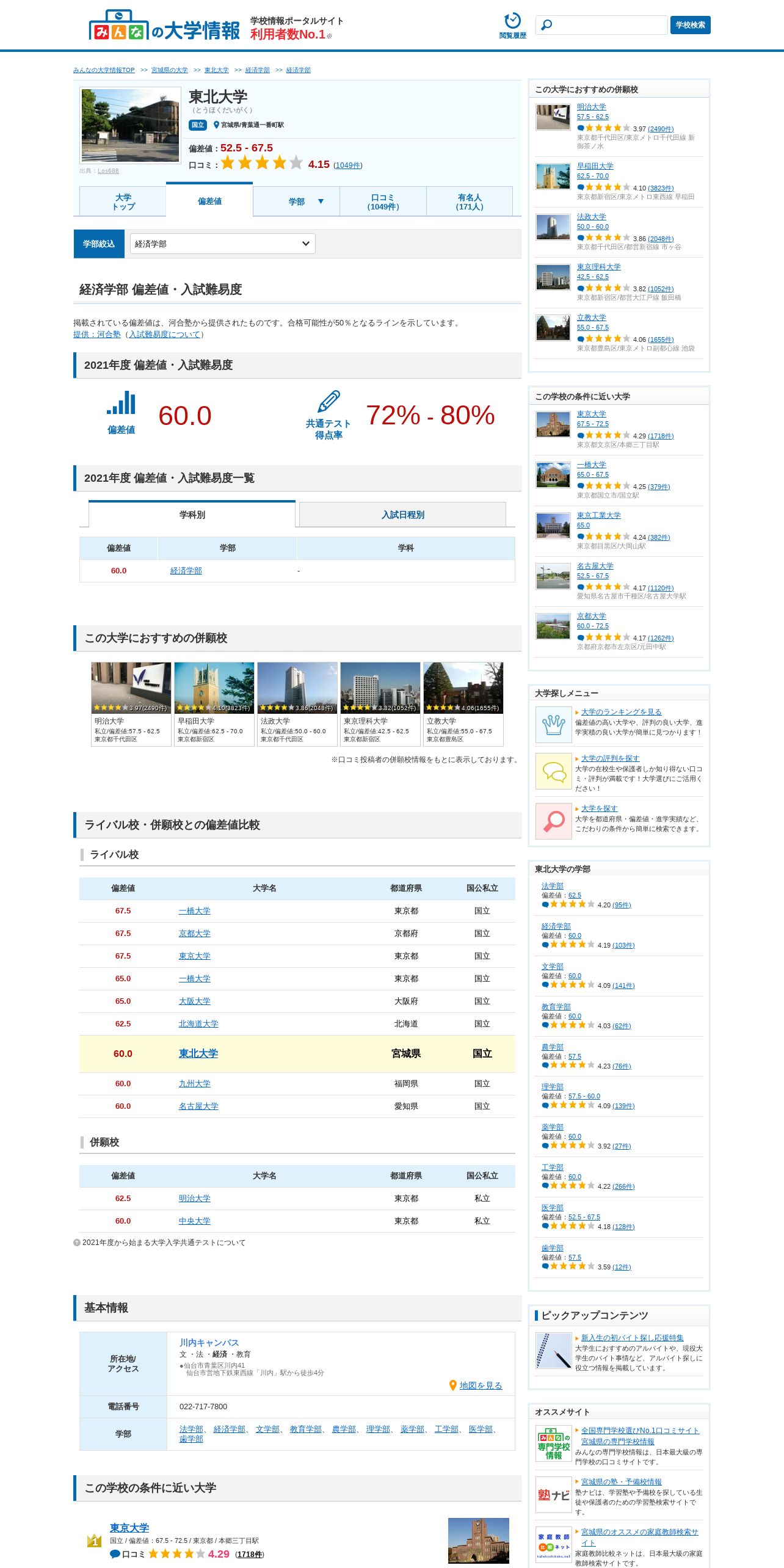Viewport: 784px width, 1568px height.
Task: Open the 有名人 (171人) tab
Action: (469, 202)
